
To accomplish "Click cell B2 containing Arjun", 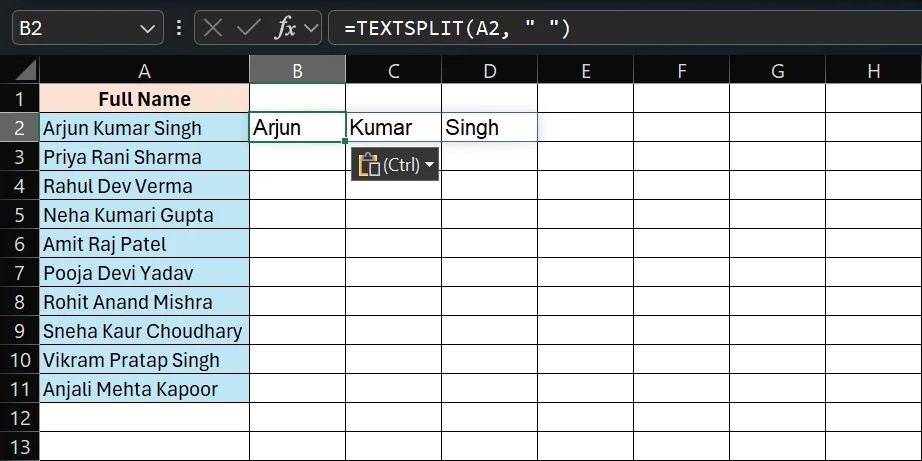I will coord(298,127).
